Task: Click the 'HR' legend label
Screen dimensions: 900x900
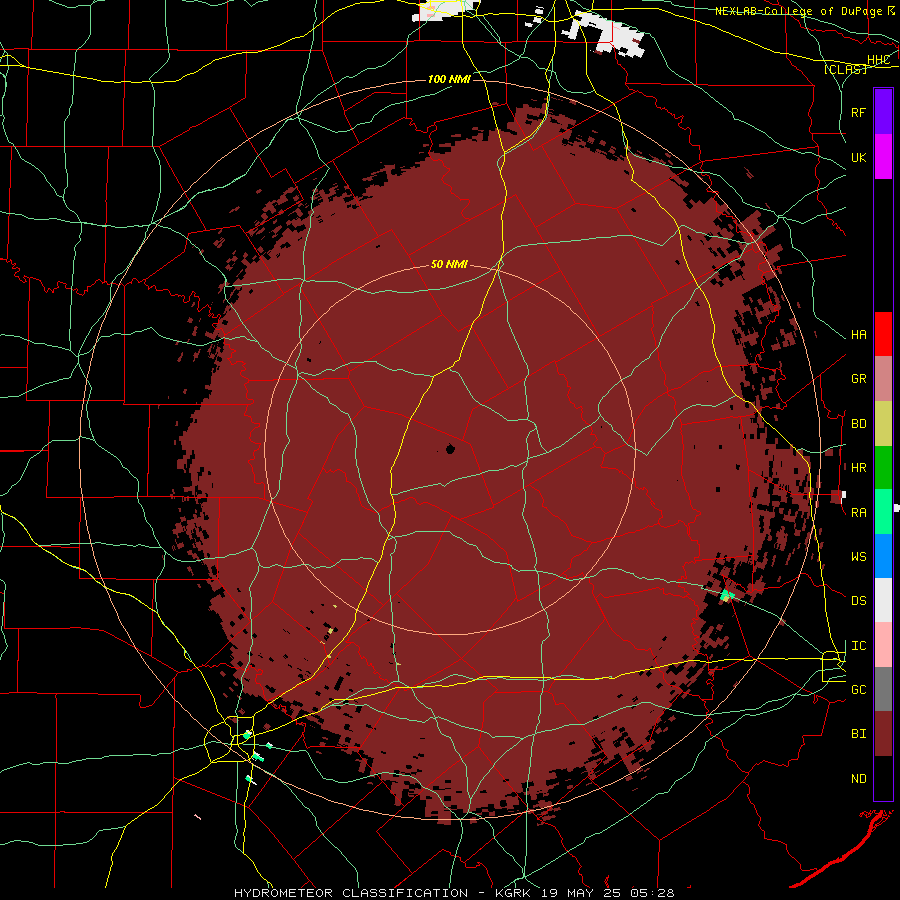Action: [x=859, y=468]
